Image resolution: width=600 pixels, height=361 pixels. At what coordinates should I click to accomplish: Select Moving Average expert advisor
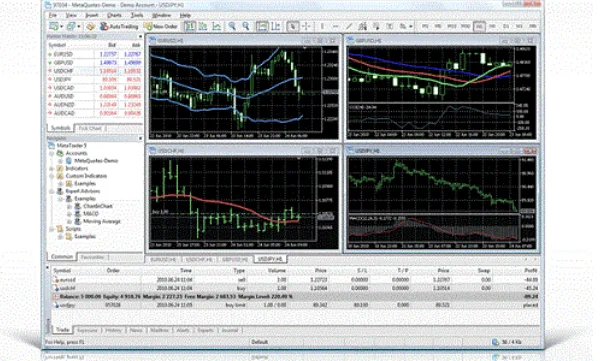pos(101,221)
